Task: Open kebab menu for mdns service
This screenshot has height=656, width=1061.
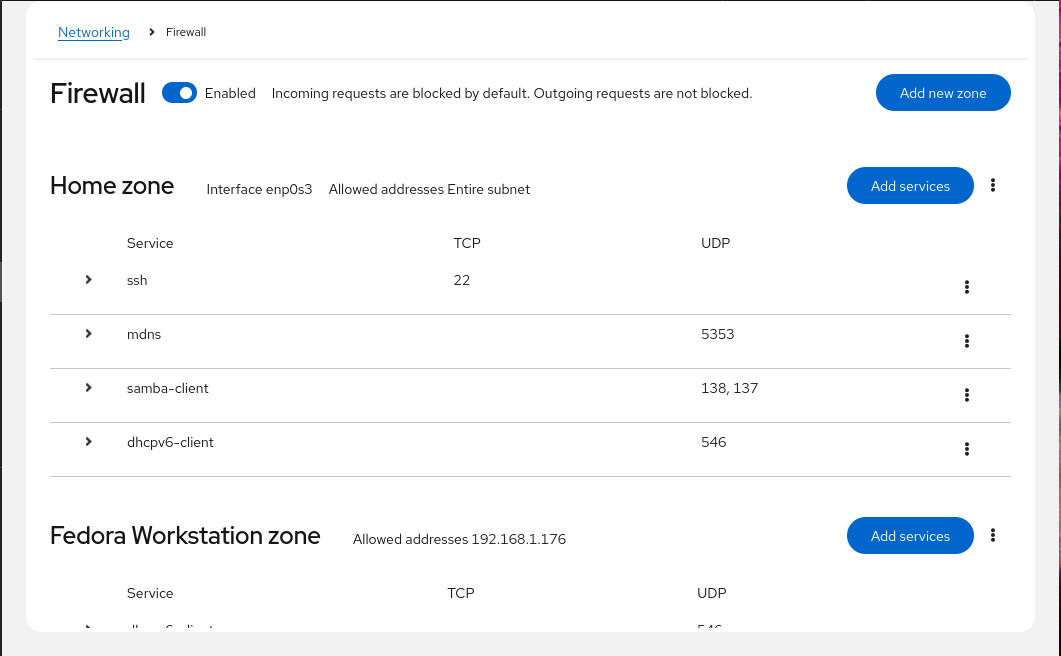Action: [x=967, y=341]
